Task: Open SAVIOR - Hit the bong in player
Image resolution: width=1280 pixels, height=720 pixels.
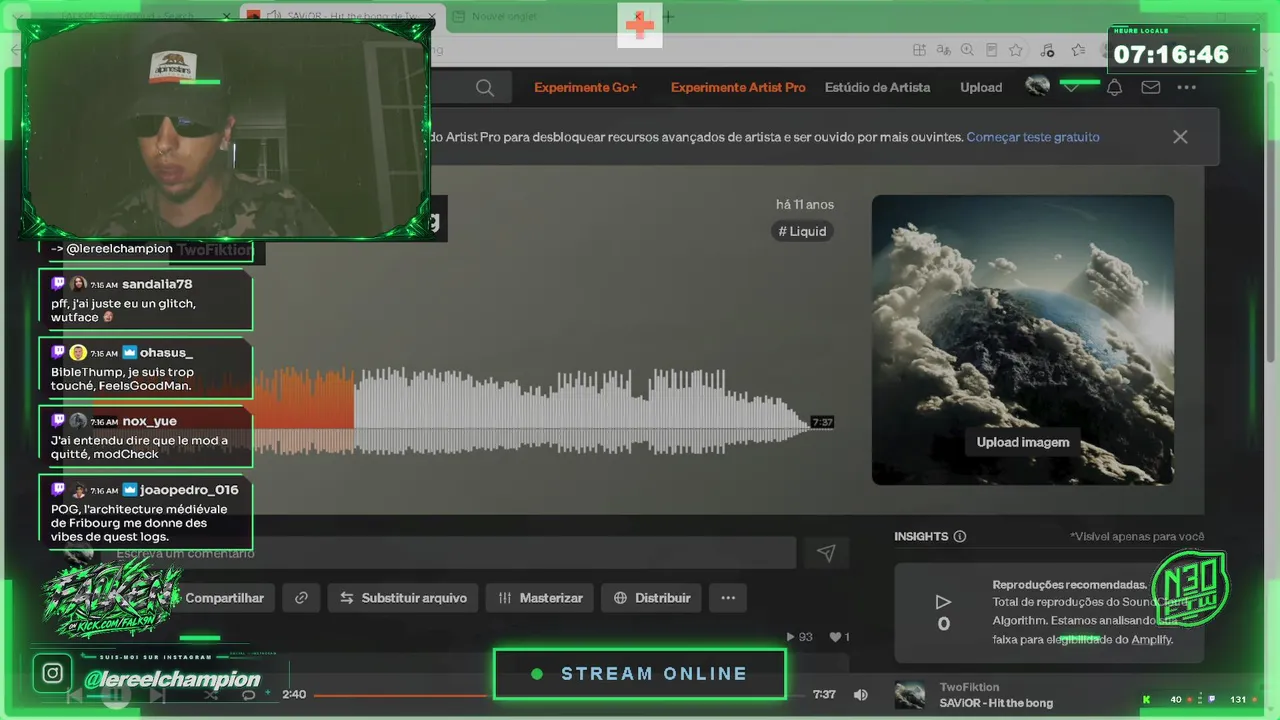Action: coord(996,703)
